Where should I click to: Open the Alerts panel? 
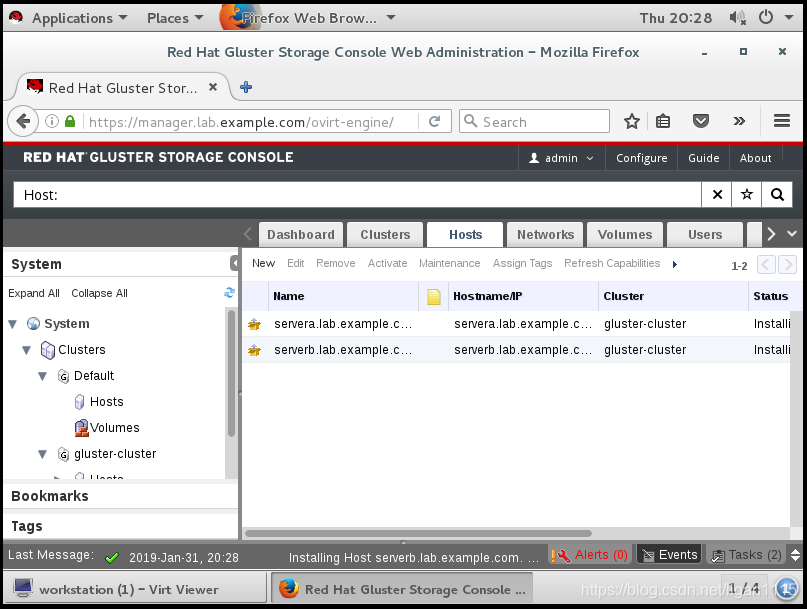click(x=591, y=555)
